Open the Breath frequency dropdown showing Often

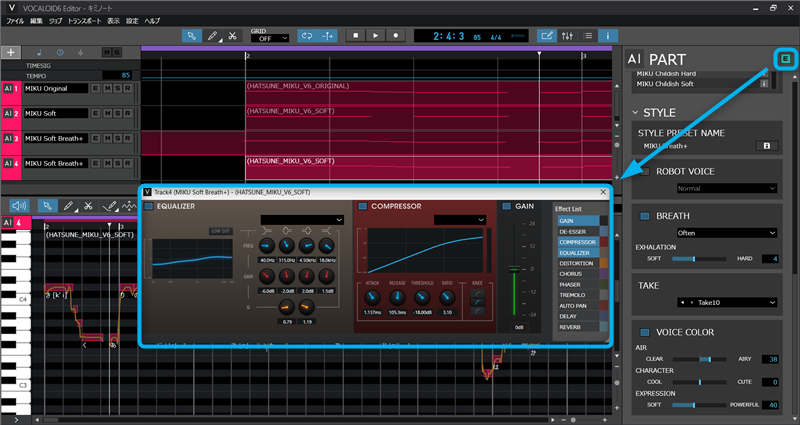[x=727, y=233]
